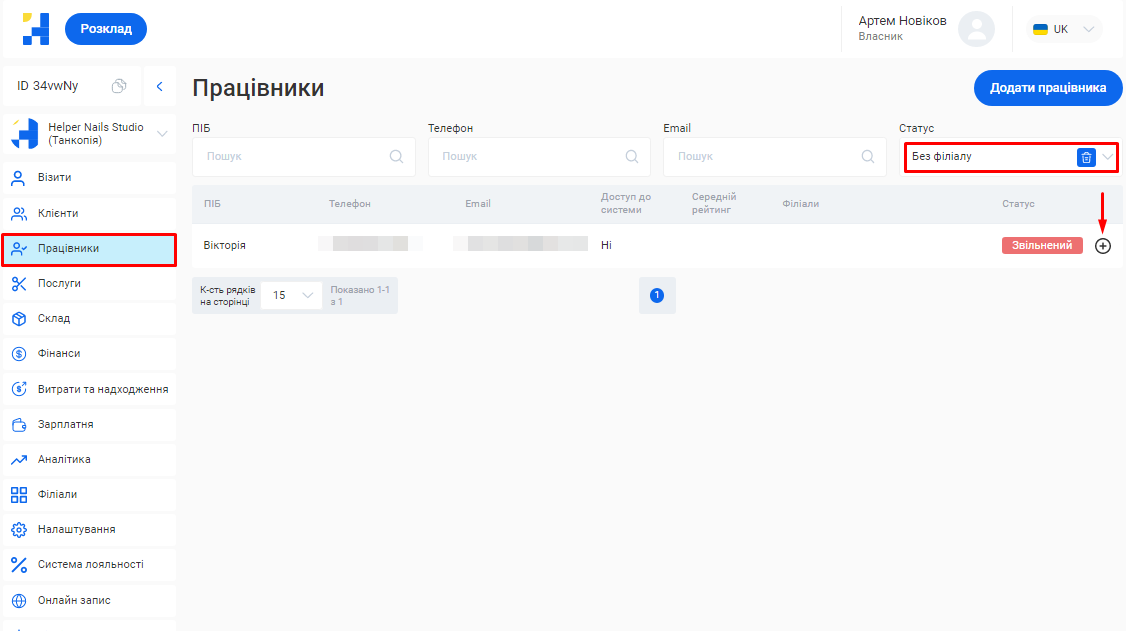1126x631 pixels.
Task: Open the Візити menu item
Action: click(55, 178)
